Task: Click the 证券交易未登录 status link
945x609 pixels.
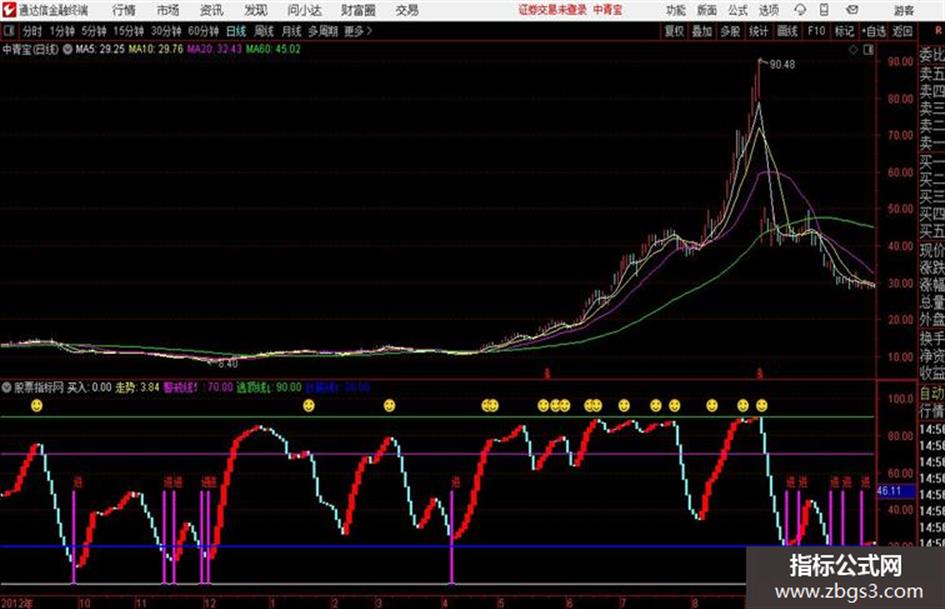Action: (553, 10)
